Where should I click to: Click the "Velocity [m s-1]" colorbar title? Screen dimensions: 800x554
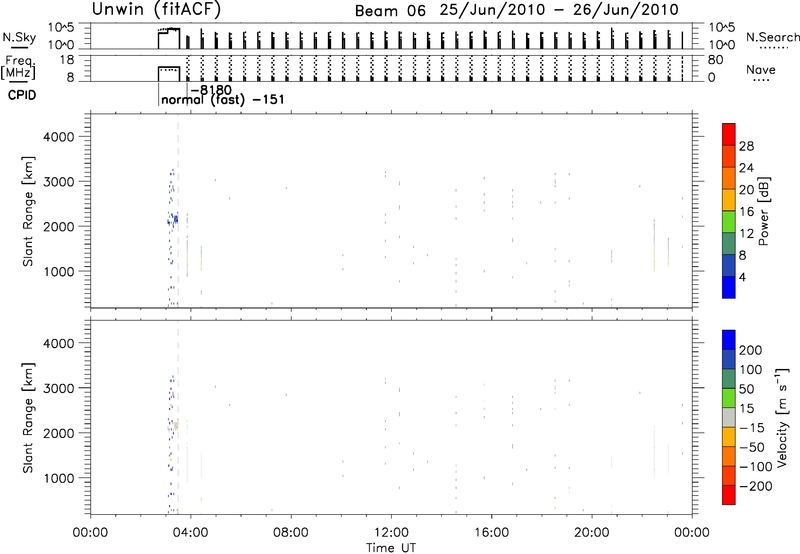[x=781, y=417]
